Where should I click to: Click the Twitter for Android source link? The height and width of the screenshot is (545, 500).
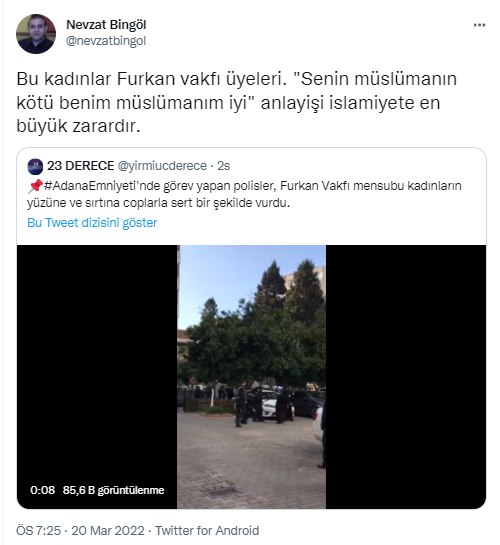(x=207, y=531)
